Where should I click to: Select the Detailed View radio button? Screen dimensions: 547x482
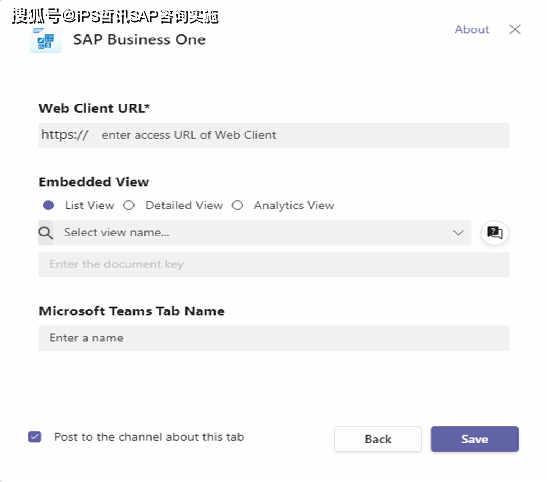click(129, 205)
